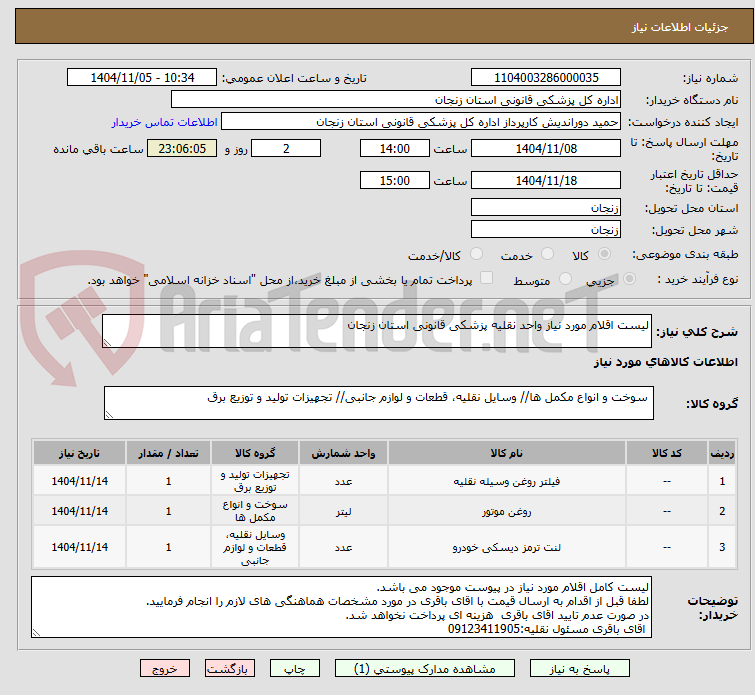Select the متوسط purchase type radio
Viewport: 755px width, 695px height.
[565, 279]
